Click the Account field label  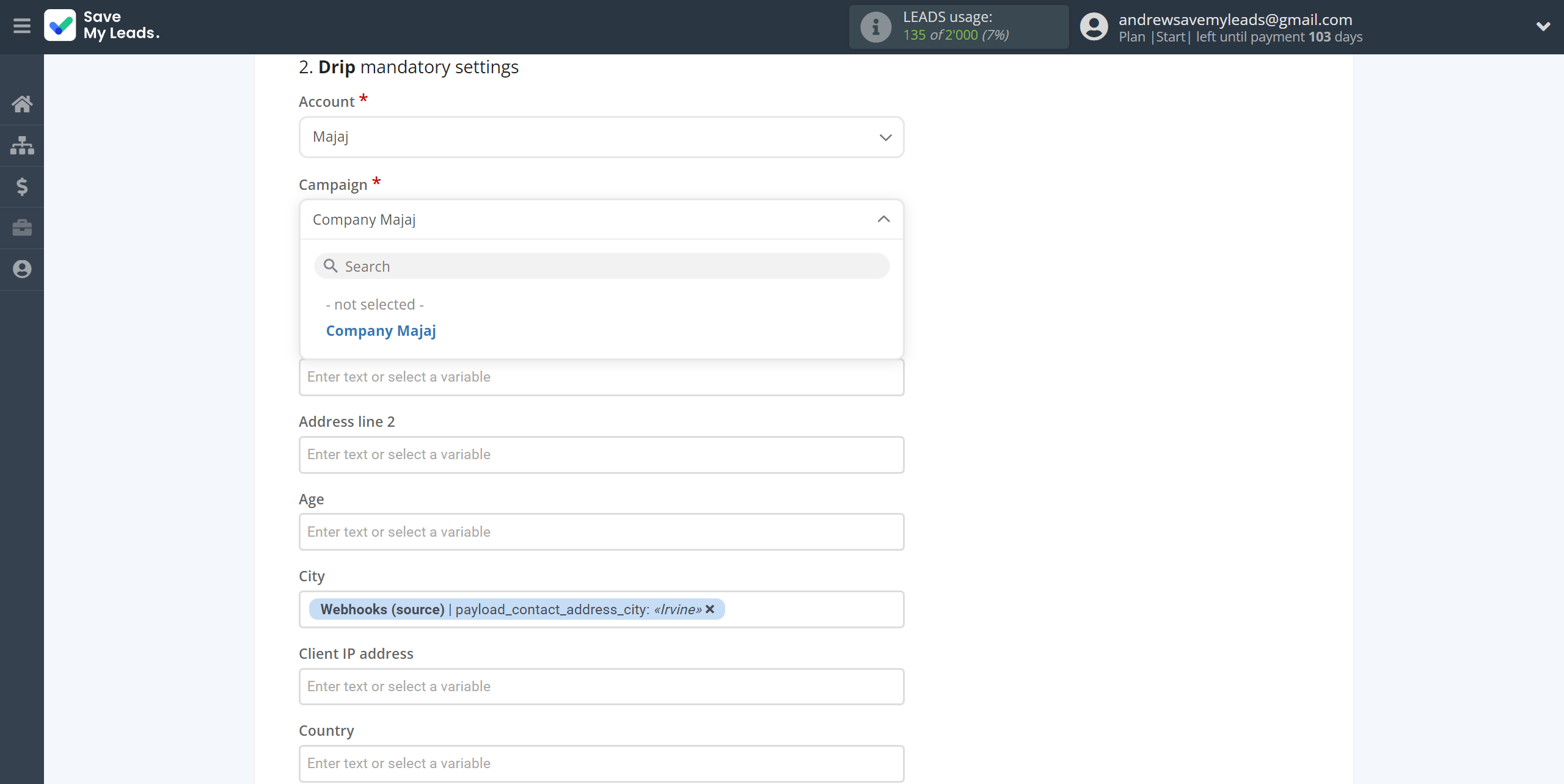point(326,101)
